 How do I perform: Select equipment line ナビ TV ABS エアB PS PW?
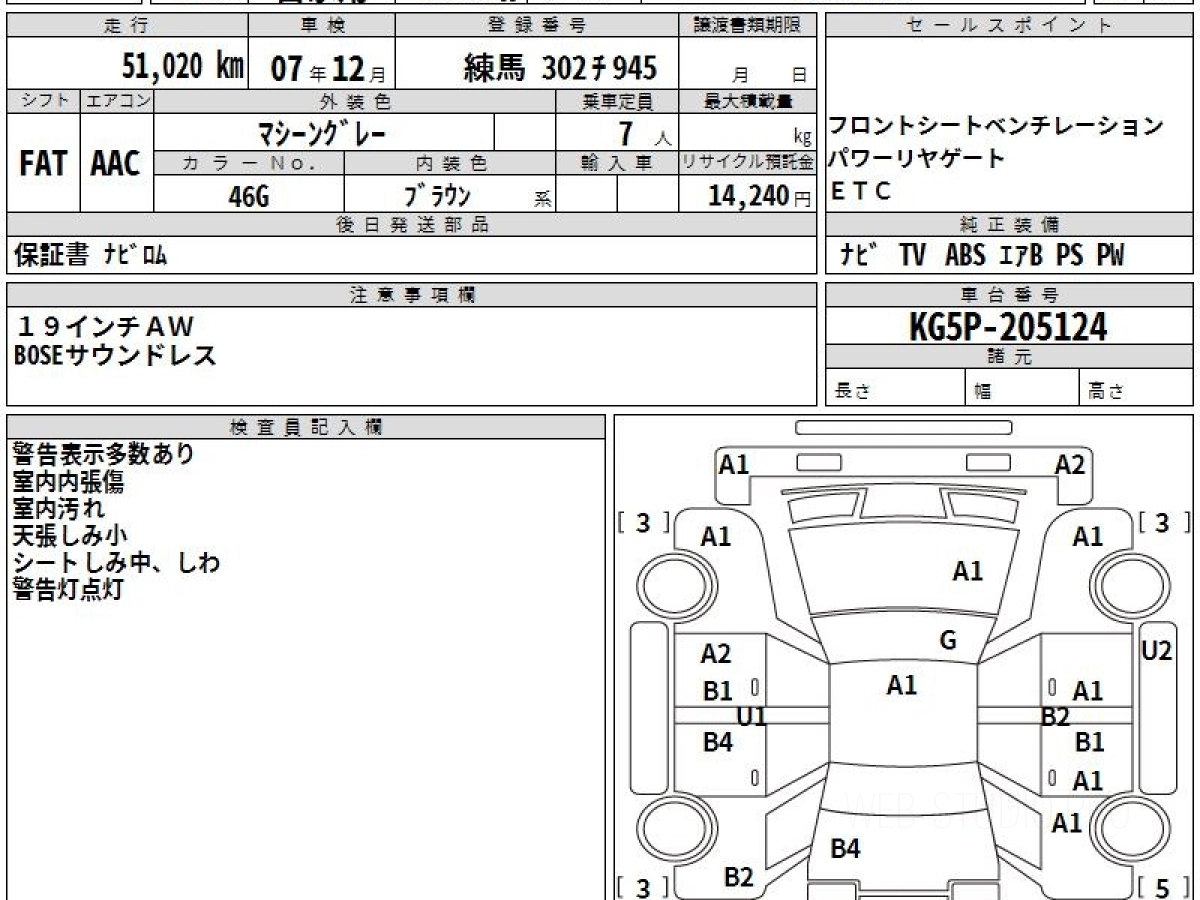(982, 256)
